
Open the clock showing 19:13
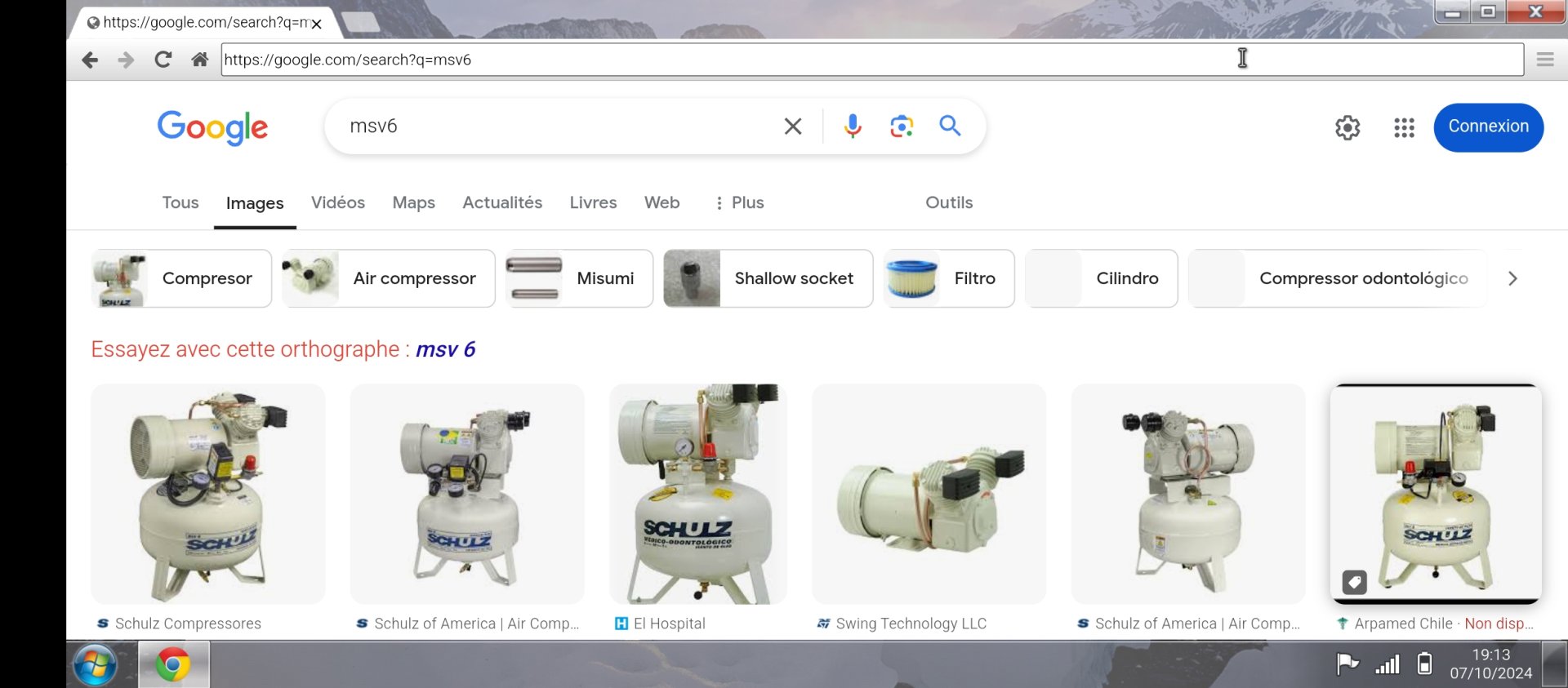tap(1490, 664)
